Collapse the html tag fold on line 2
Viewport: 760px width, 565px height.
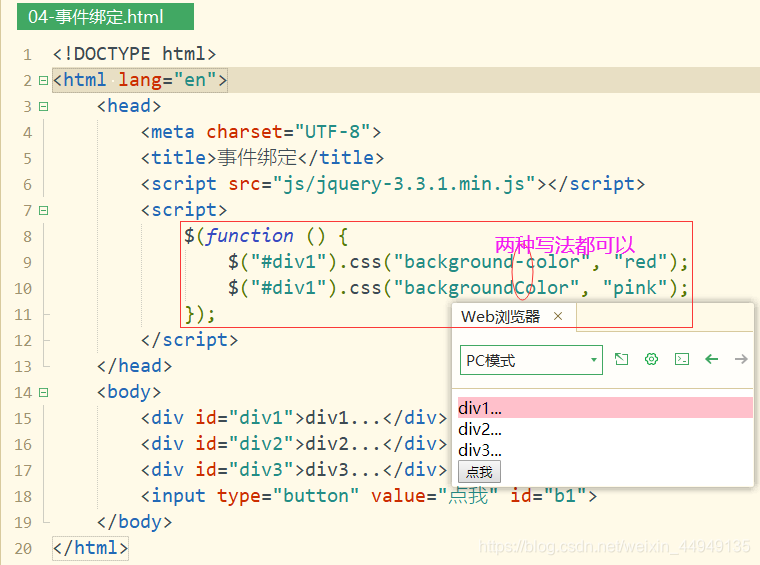click(44, 80)
